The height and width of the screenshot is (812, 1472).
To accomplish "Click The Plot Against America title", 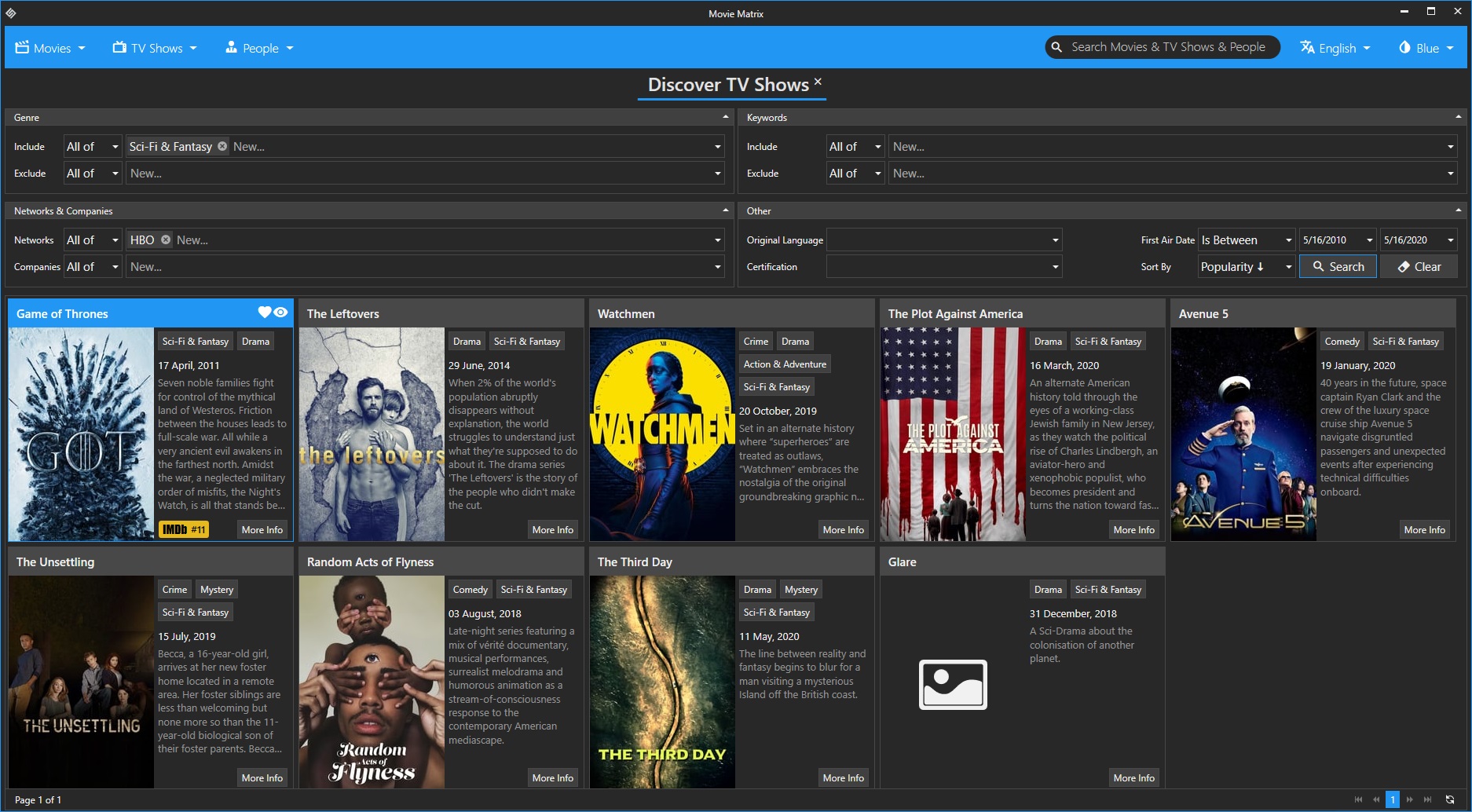I will point(955,313).
